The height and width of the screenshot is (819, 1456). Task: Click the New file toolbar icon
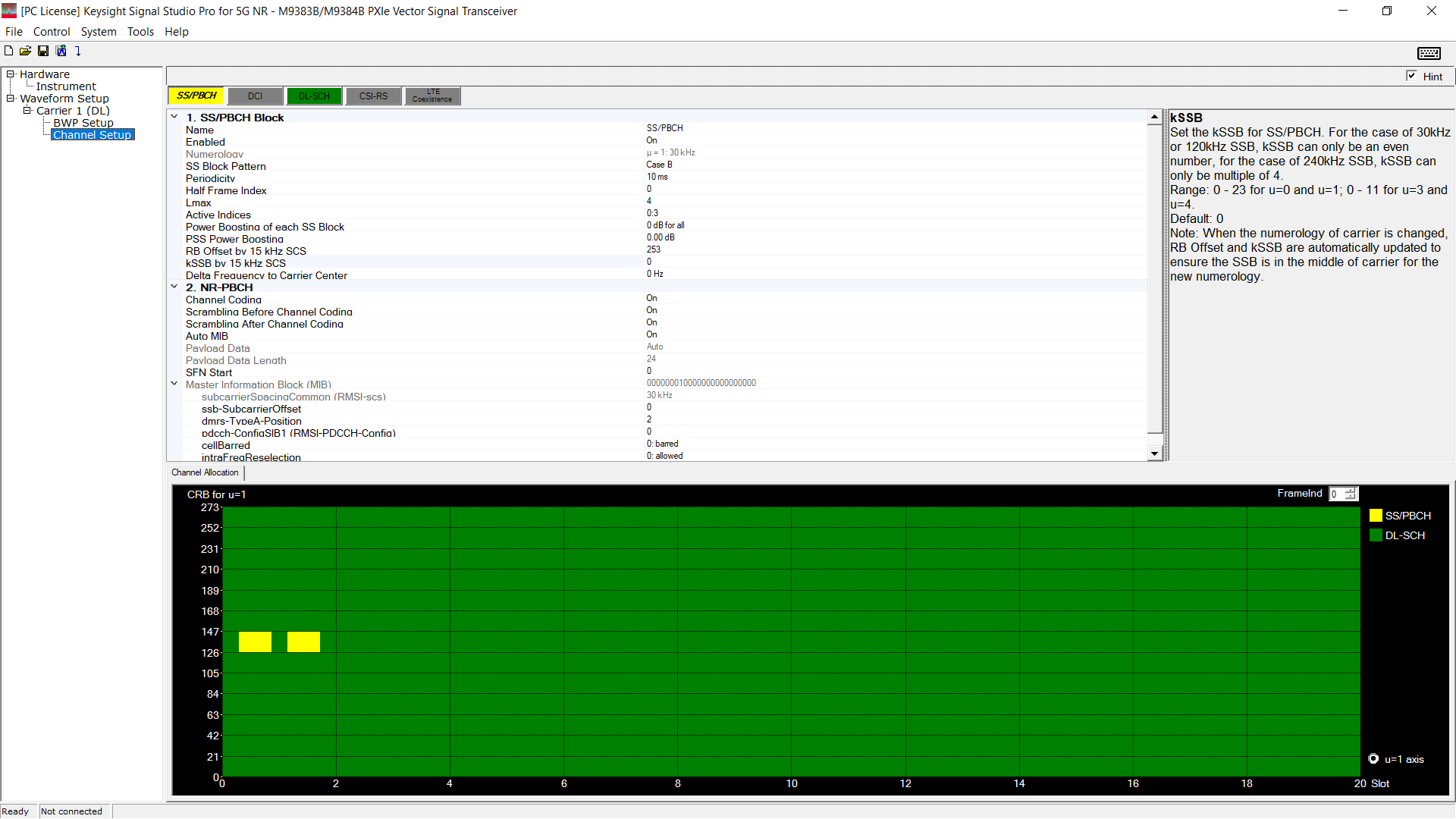[x=8, y=51]
